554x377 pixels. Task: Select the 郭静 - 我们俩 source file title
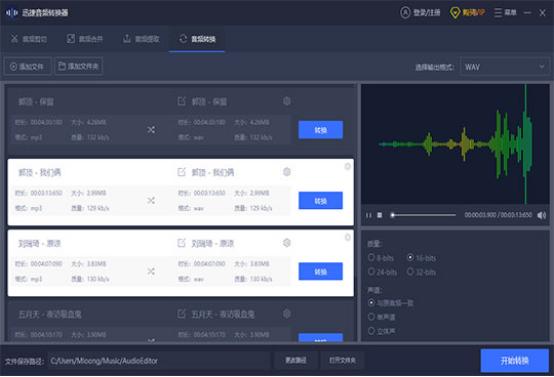(x=40, y=172)
